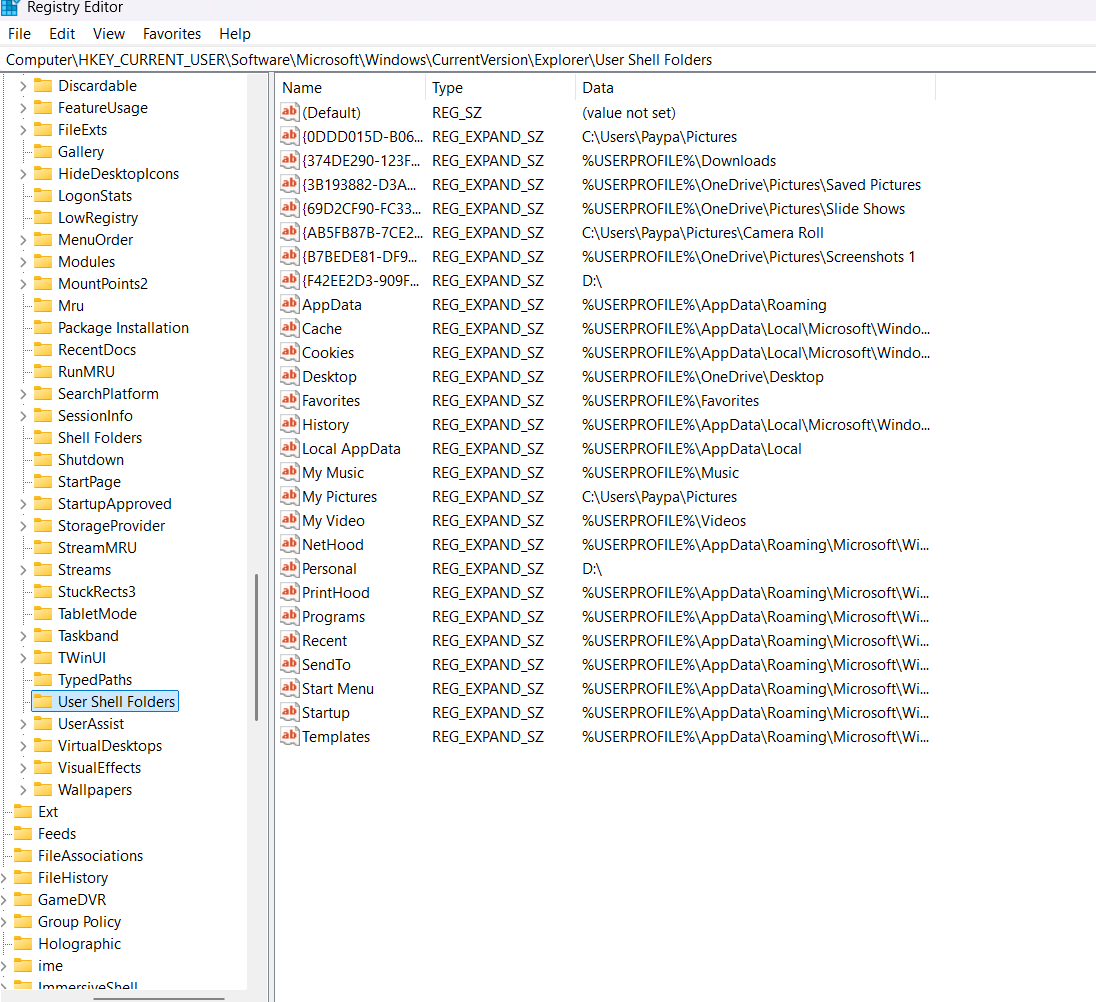Select the FileAssociations key in tree

click(90, 855)
